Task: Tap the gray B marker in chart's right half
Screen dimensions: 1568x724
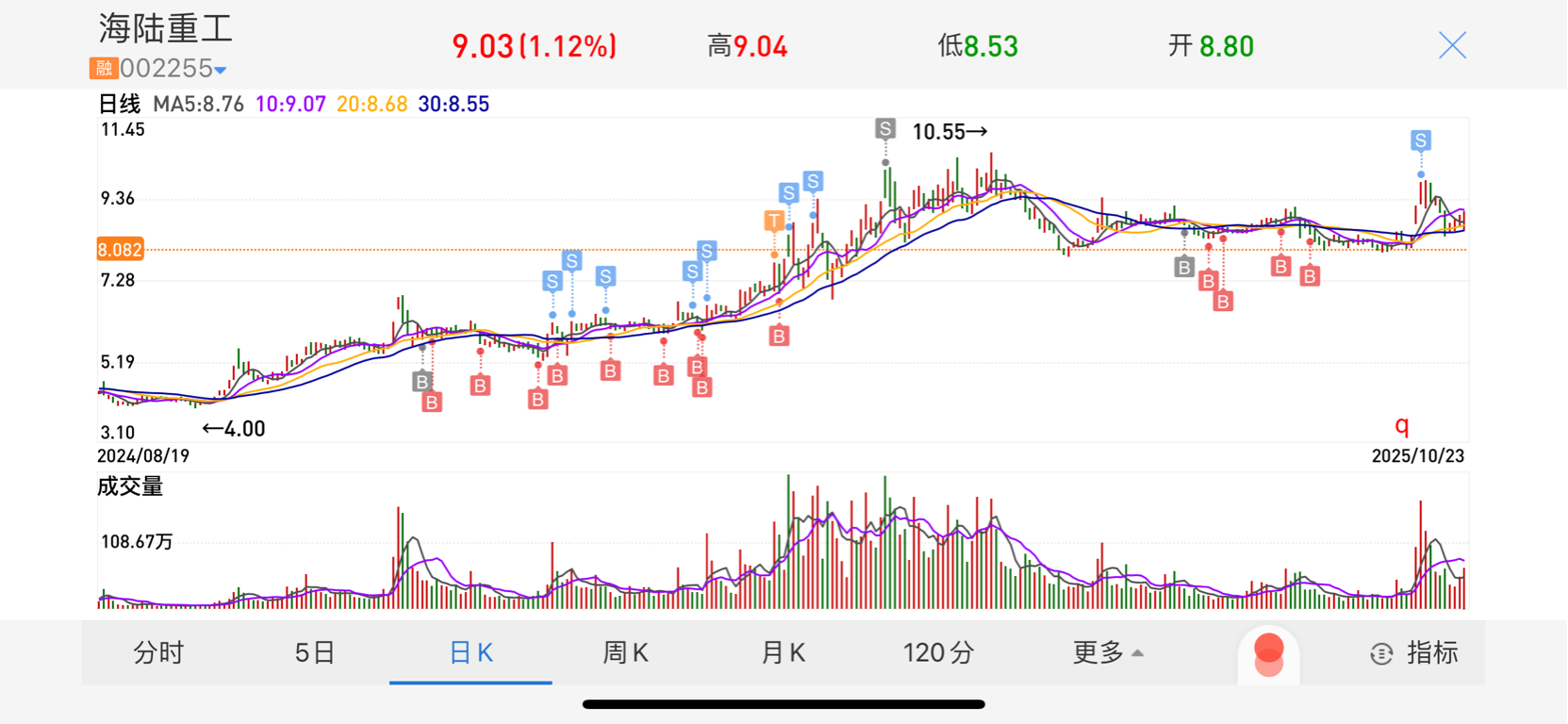Action: click(1184, 267)
